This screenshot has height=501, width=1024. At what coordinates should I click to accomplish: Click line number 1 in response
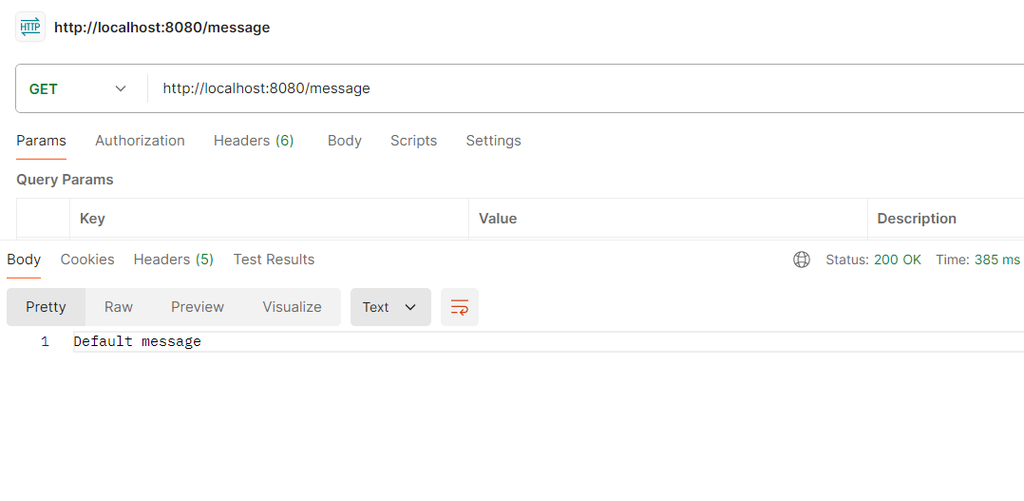(44, 342)
